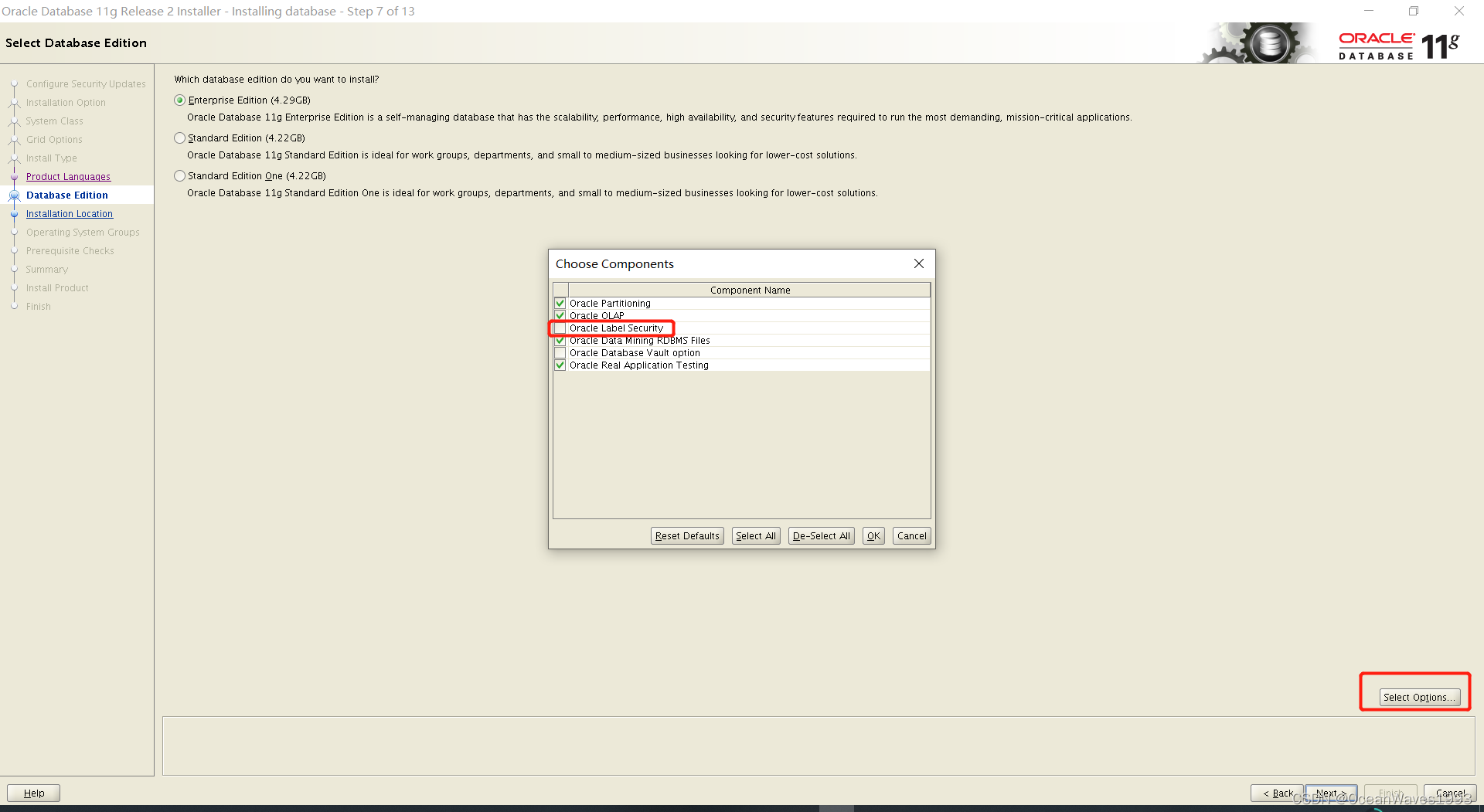
Task: Click the Installation Option step label
Action: 66,103
